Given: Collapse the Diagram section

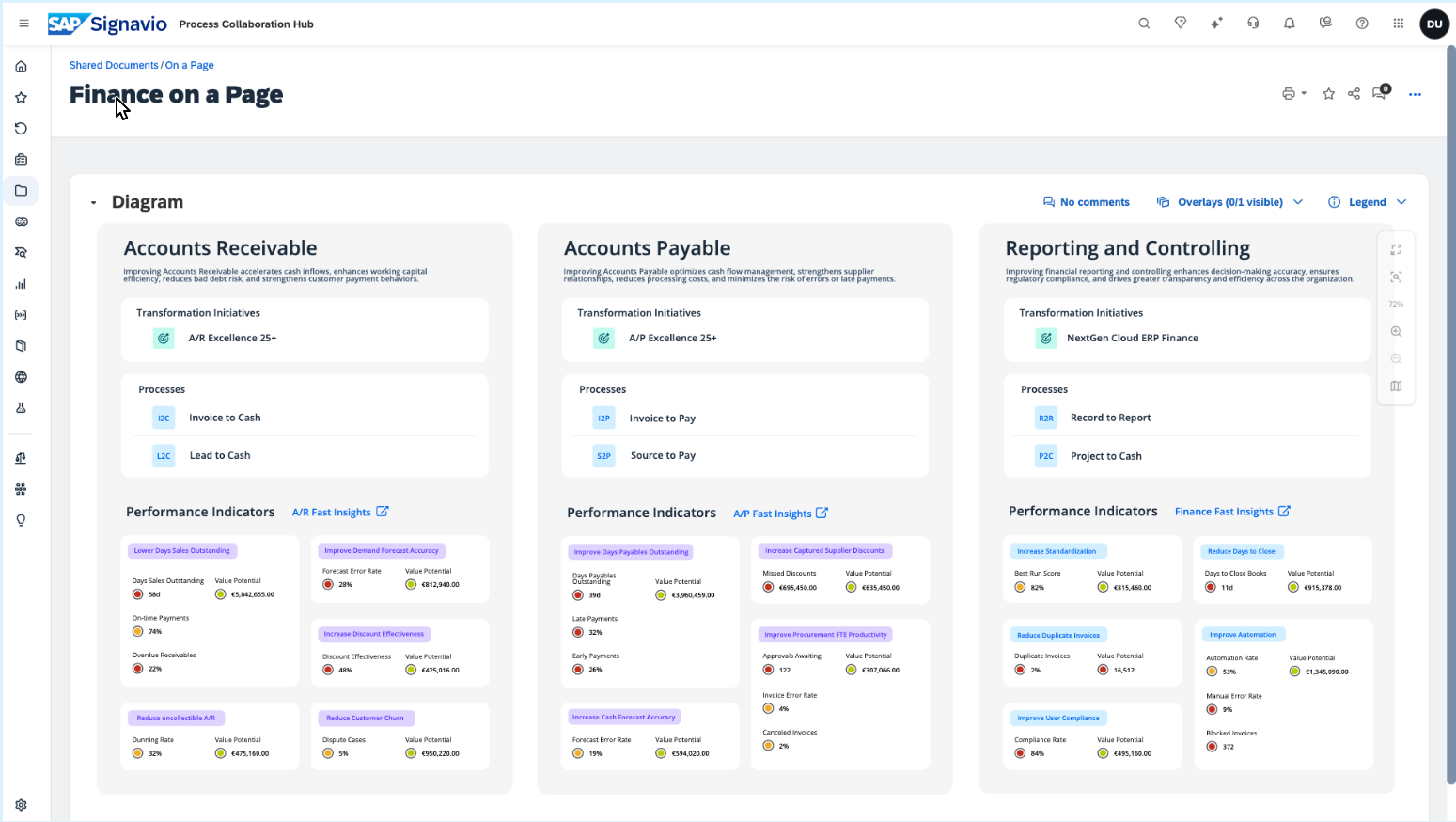Looking at the screenshot, I should [x=93, y=203].
